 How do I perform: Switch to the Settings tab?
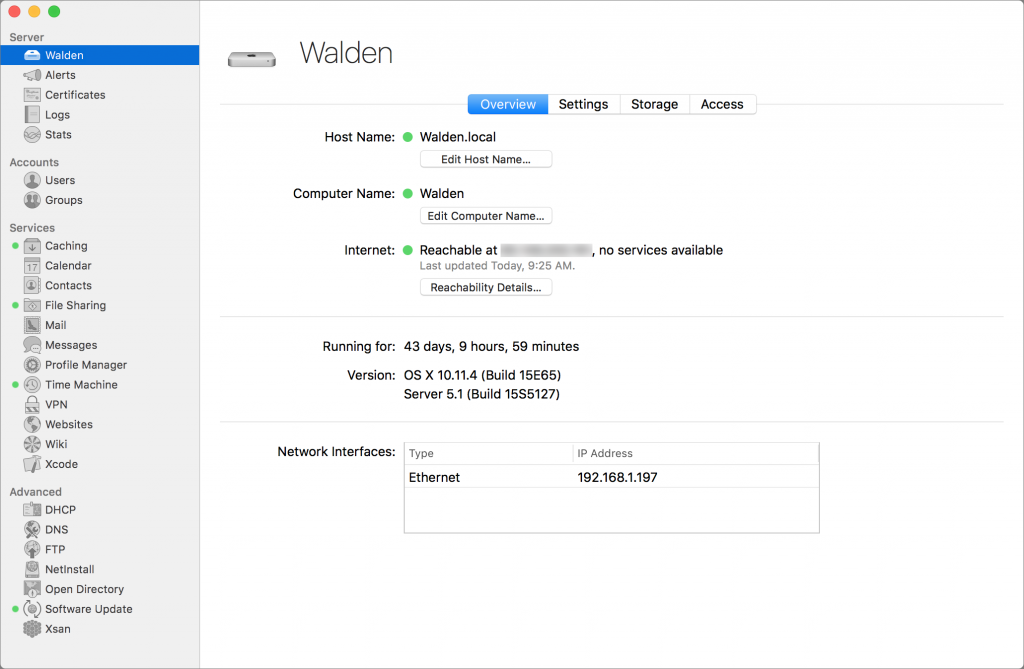coord(583,104)
